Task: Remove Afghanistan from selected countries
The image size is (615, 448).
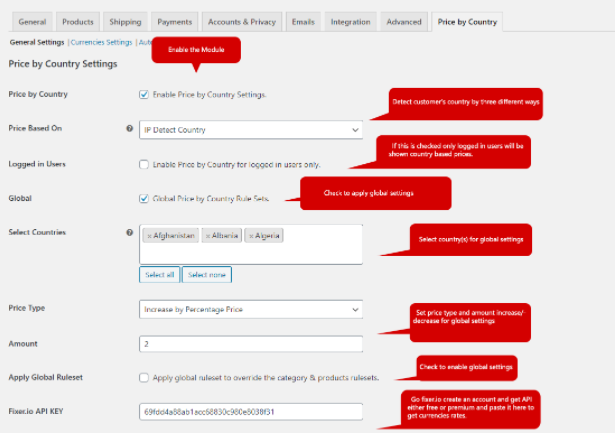Action: pos(149,236)
